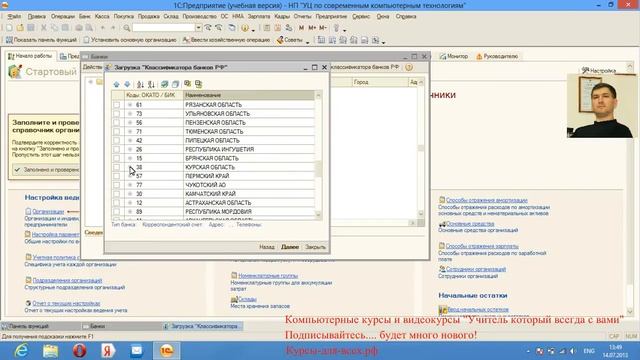Switch to the Монитор tab

[453, 56]
